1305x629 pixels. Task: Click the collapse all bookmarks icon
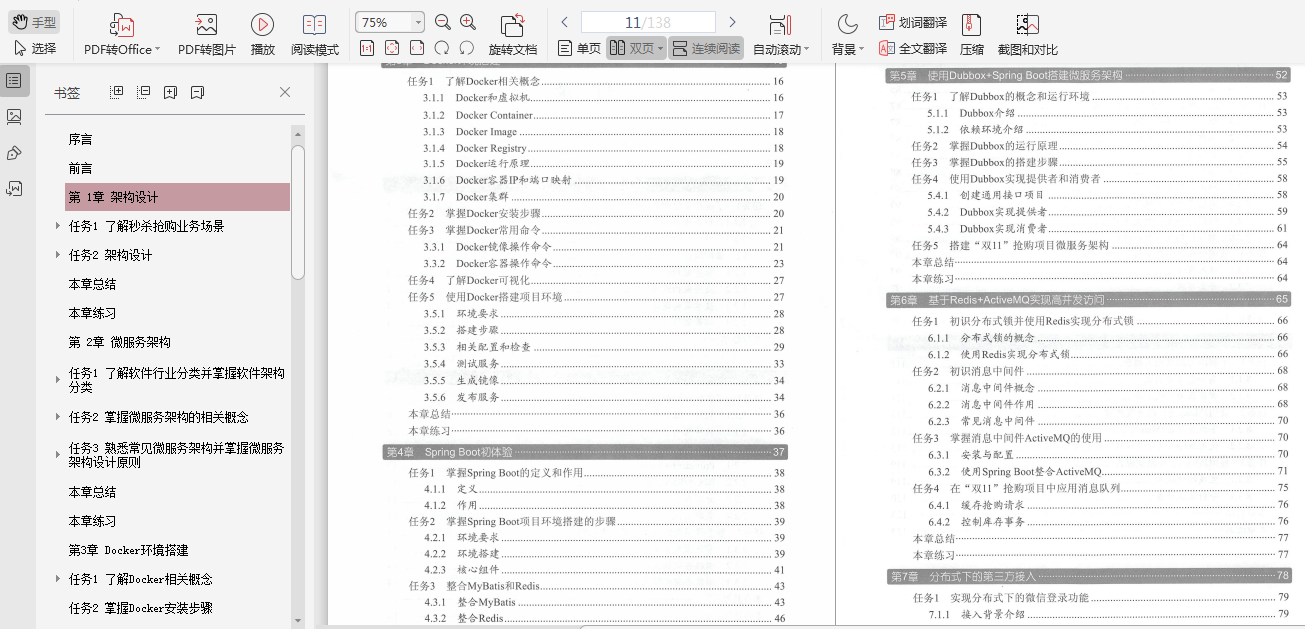point(143,92)
